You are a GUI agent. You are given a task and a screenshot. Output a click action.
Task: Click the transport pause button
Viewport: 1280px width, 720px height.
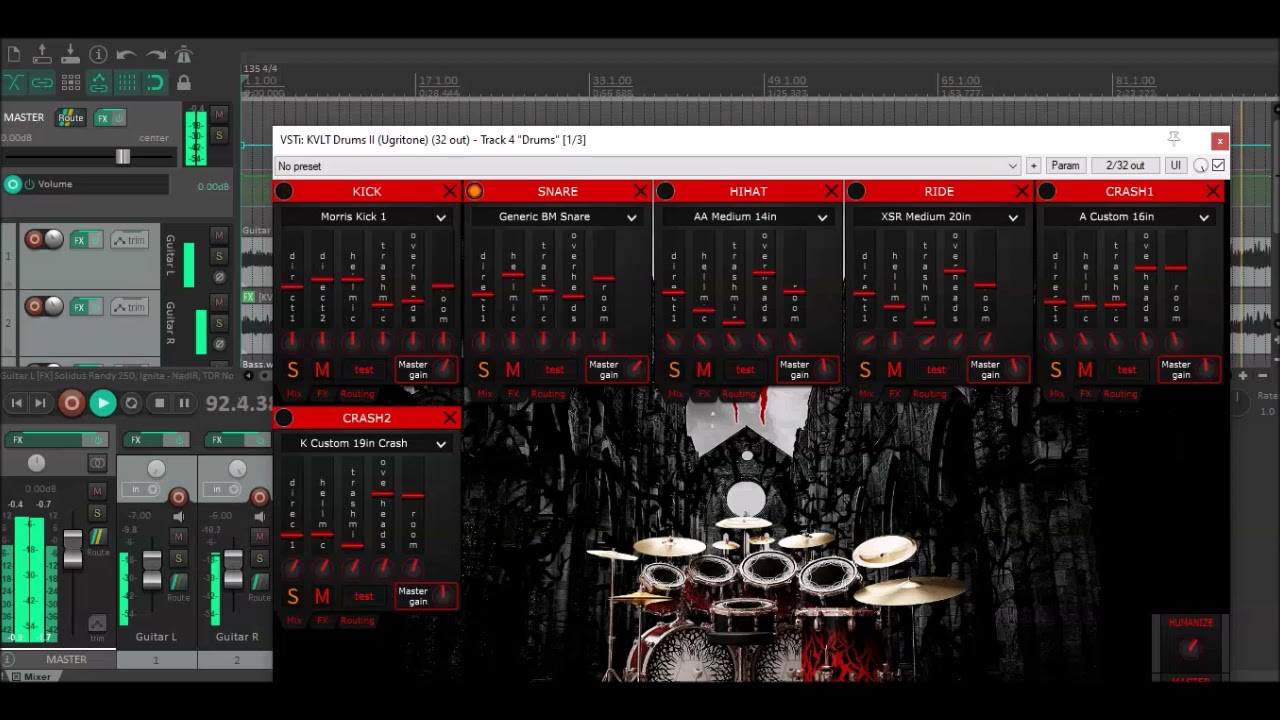tap(184, 403)
